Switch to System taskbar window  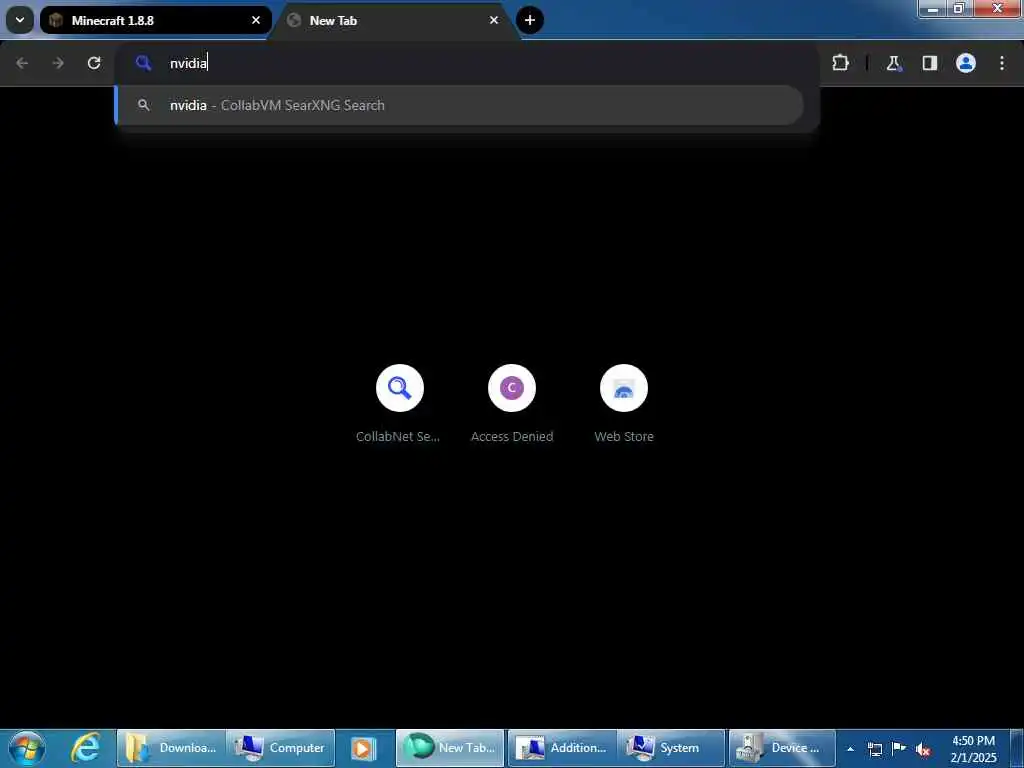tap(672, 748)
